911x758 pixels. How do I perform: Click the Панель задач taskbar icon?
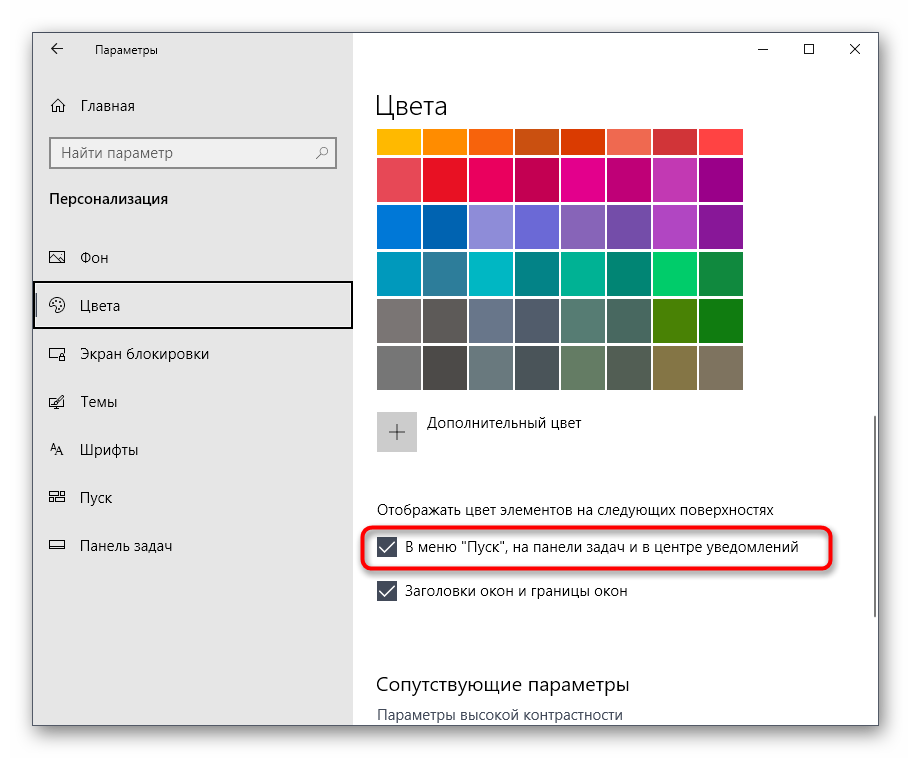58,546
